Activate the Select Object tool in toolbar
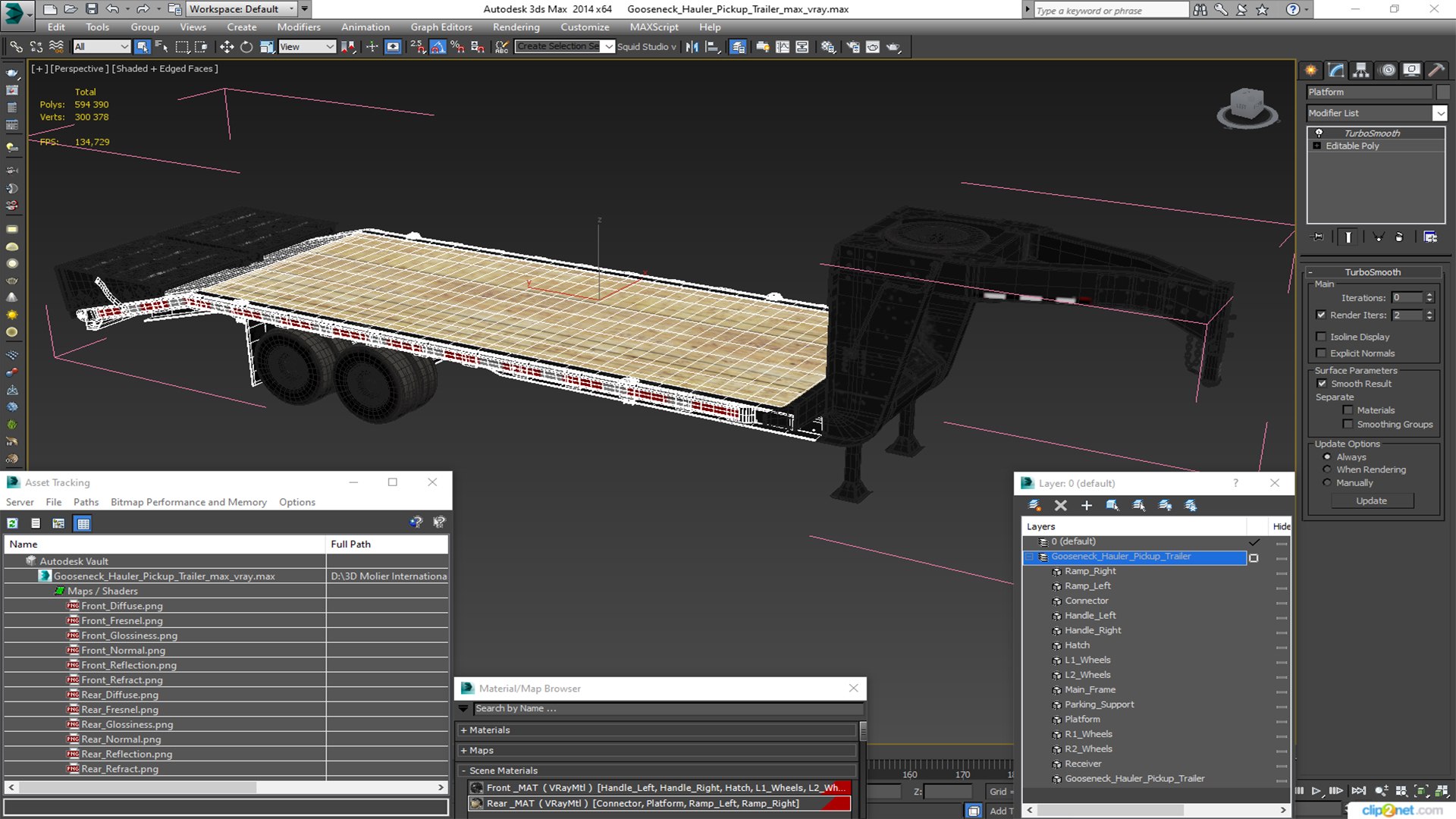Screen dimensions: 1456x819 142,47
